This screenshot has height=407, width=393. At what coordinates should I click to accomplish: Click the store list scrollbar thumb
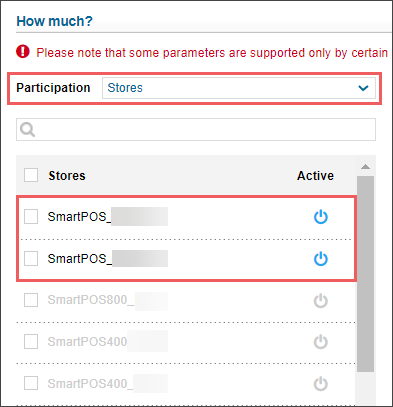click(365, 274)
